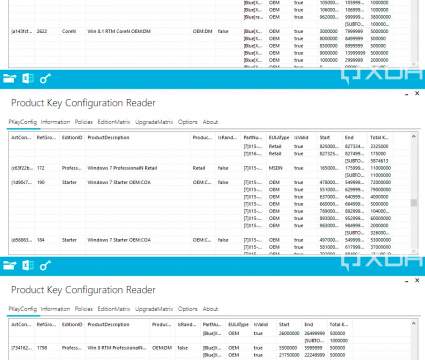Click Start cell '26000000' in bottom window

289,333
